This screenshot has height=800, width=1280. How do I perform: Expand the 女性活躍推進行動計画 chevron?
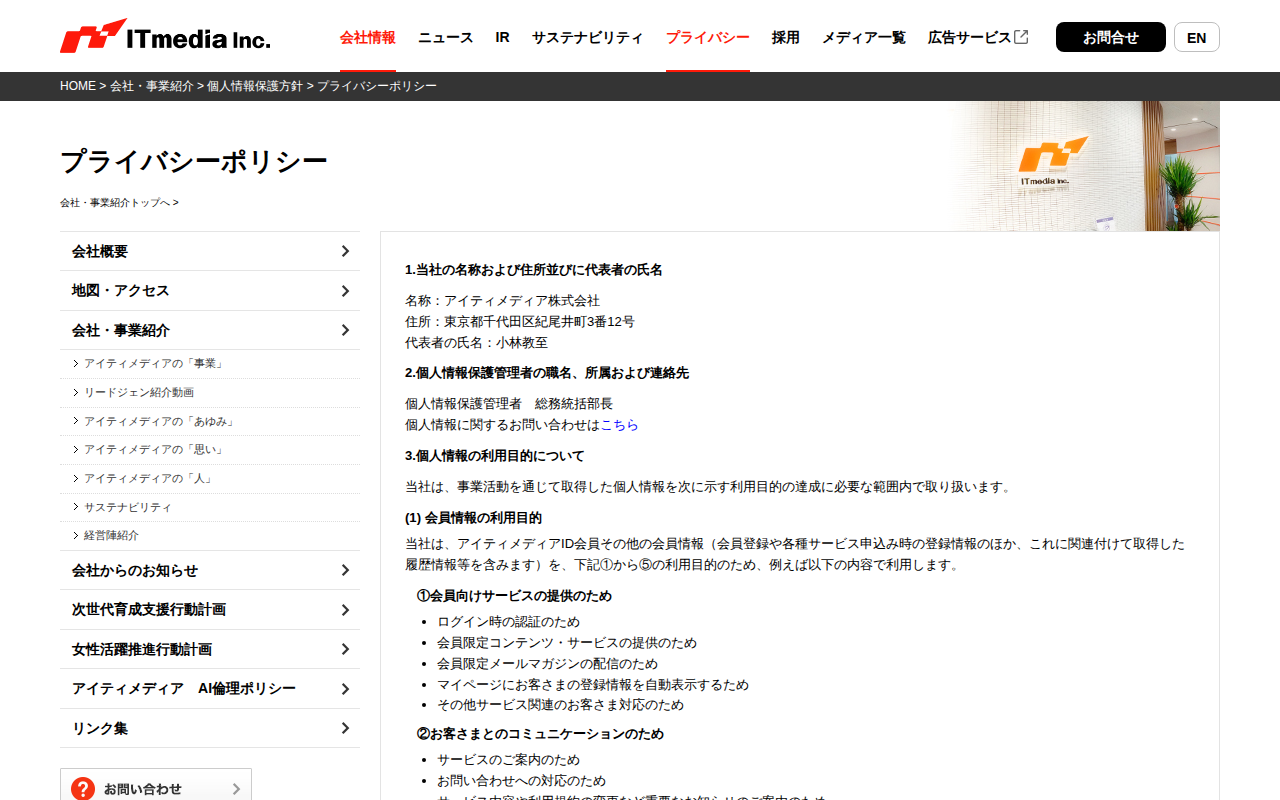click(x=345, y=649)
